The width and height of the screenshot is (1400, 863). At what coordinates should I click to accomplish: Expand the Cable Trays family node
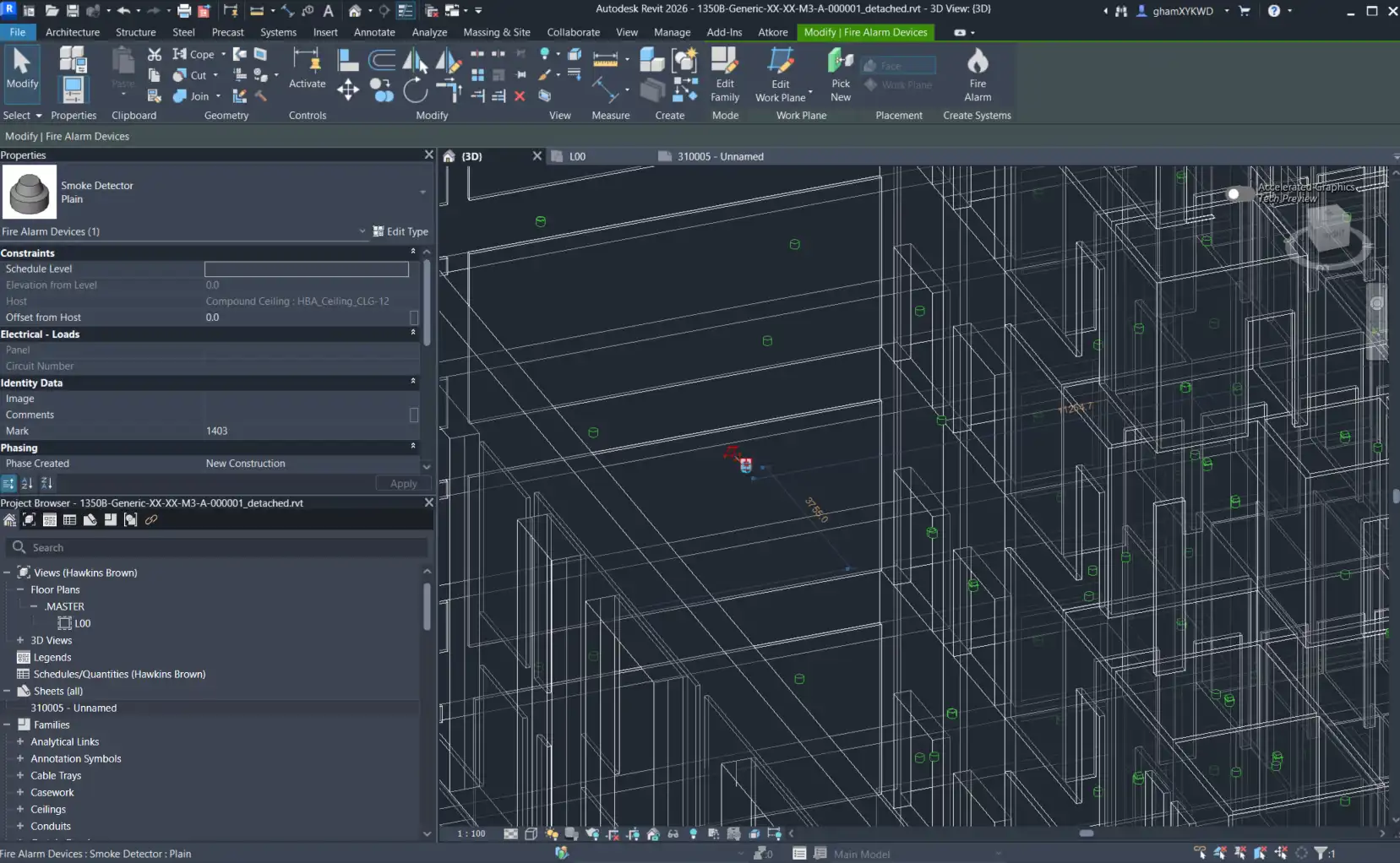point(20,775)
